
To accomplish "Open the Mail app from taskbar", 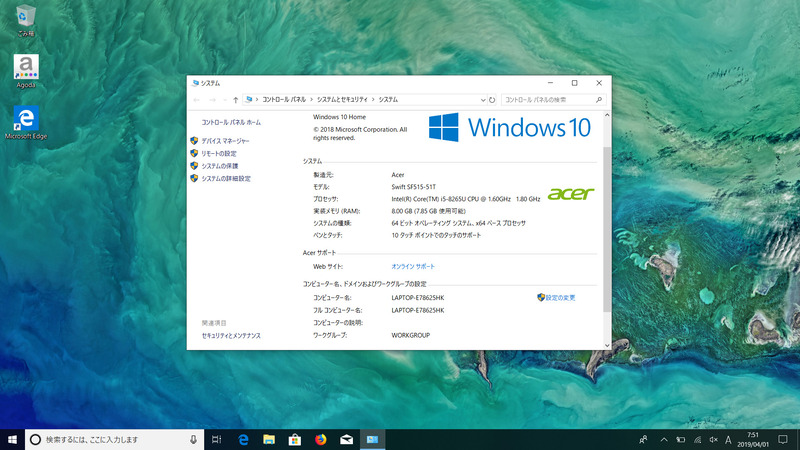I will pos(346,439).
